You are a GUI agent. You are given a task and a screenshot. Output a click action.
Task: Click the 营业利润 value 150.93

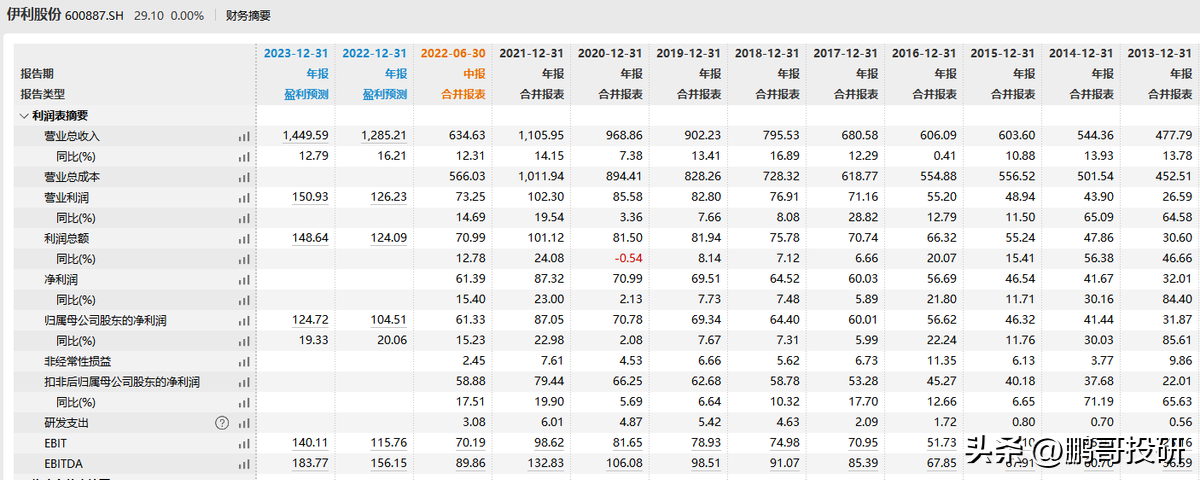[x=309, y=198]
